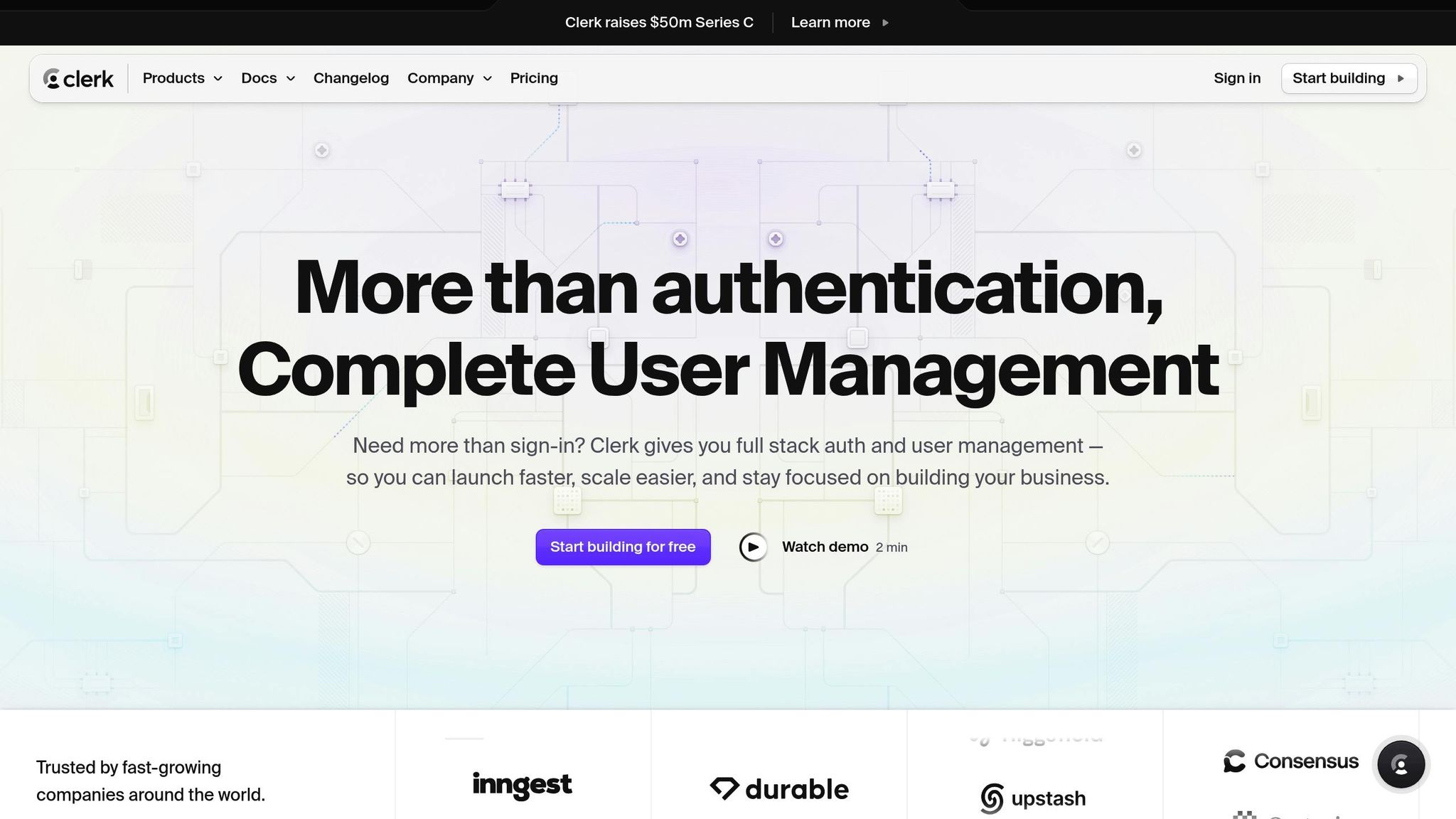Click arrow icon beside Learn more
The width and height of the screenshot is (1456, 819).
[885, 23]
